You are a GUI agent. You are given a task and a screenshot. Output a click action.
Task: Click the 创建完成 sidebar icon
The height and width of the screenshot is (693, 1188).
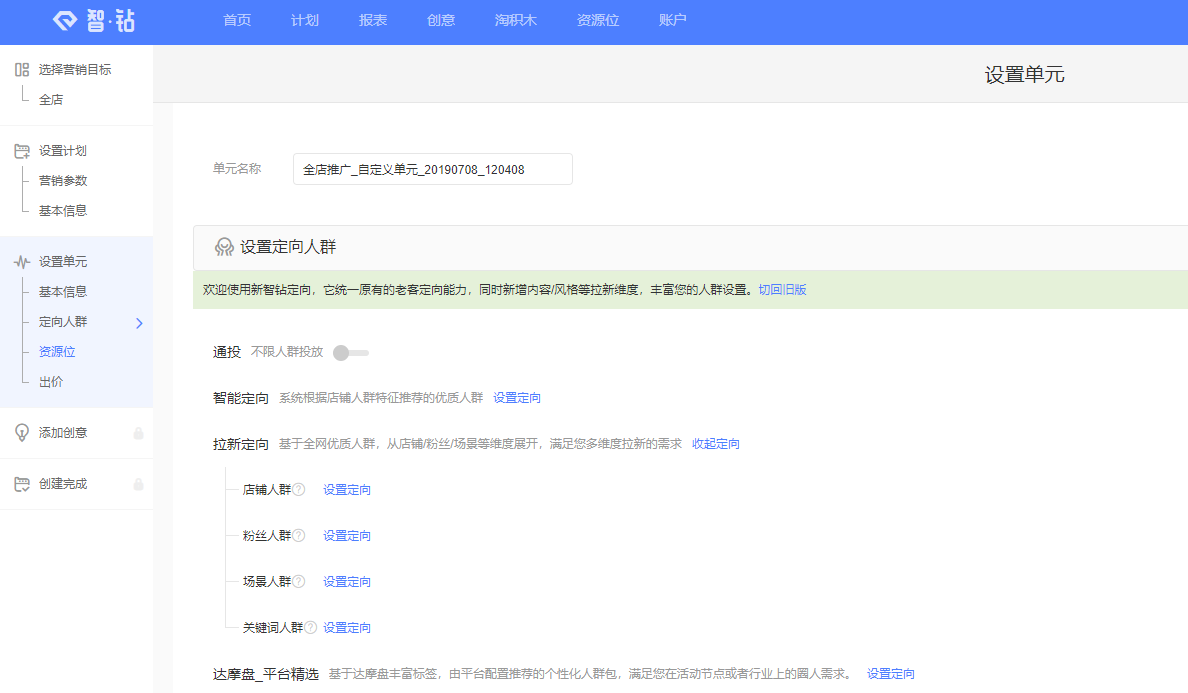pyautogui.click(x=22, y=484)
